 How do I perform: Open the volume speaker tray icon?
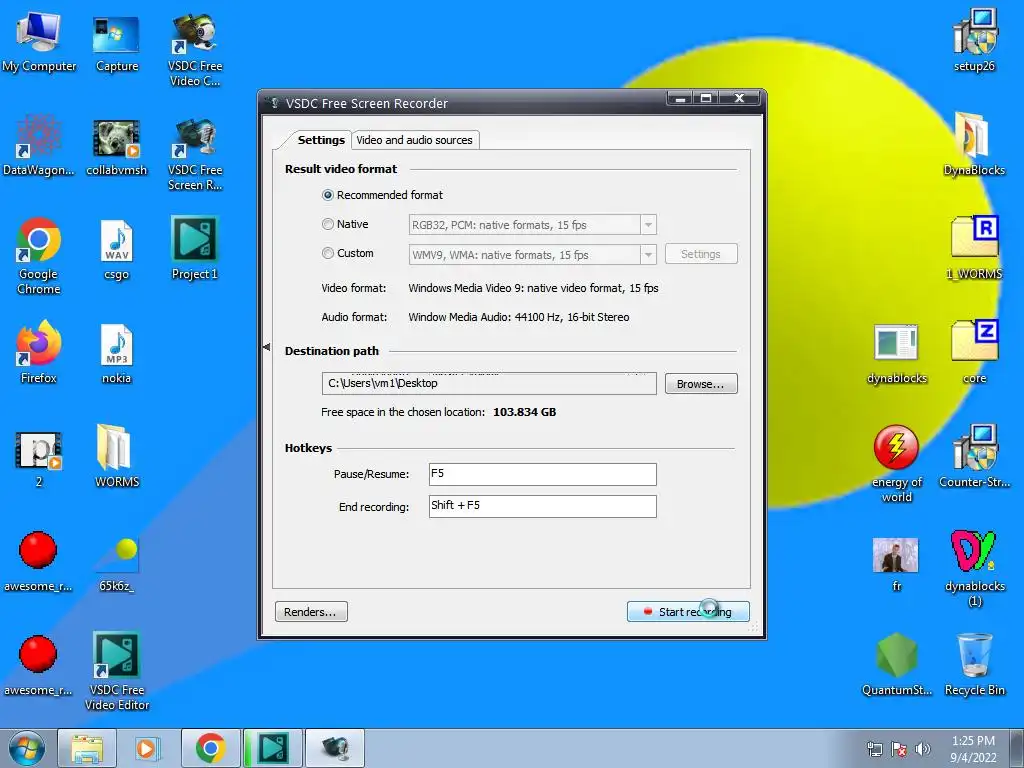[x=923, y=749]
